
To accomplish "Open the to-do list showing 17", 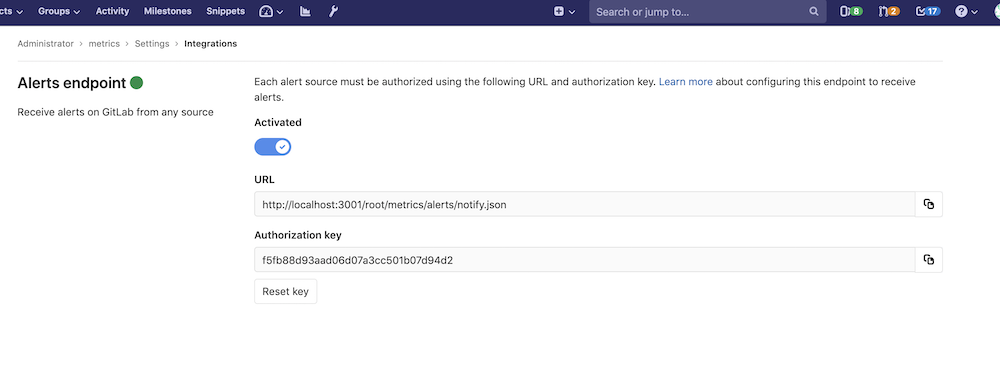I will tap(928, 11).
